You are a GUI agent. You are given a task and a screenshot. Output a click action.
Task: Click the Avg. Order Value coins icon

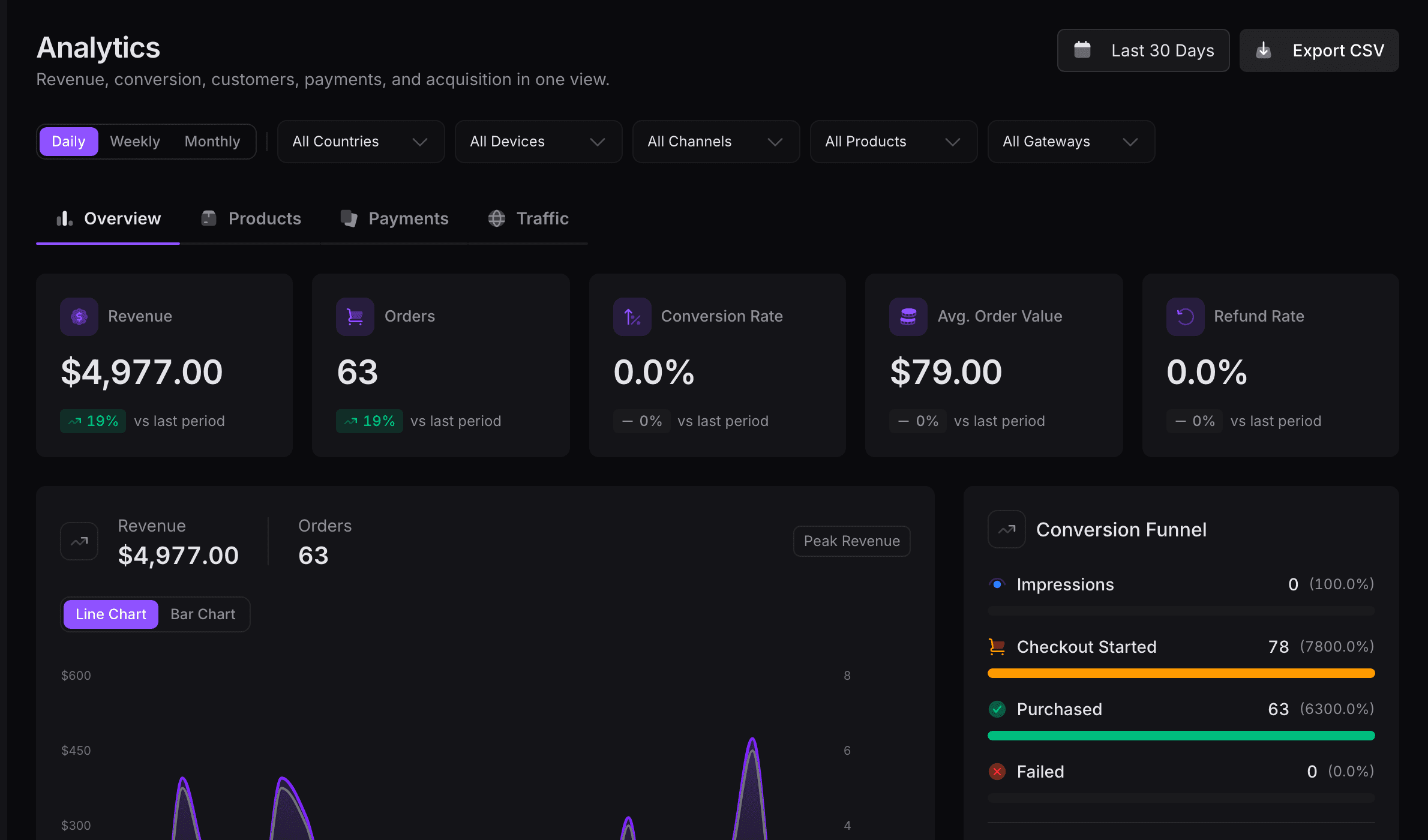[x=908, y=316]
